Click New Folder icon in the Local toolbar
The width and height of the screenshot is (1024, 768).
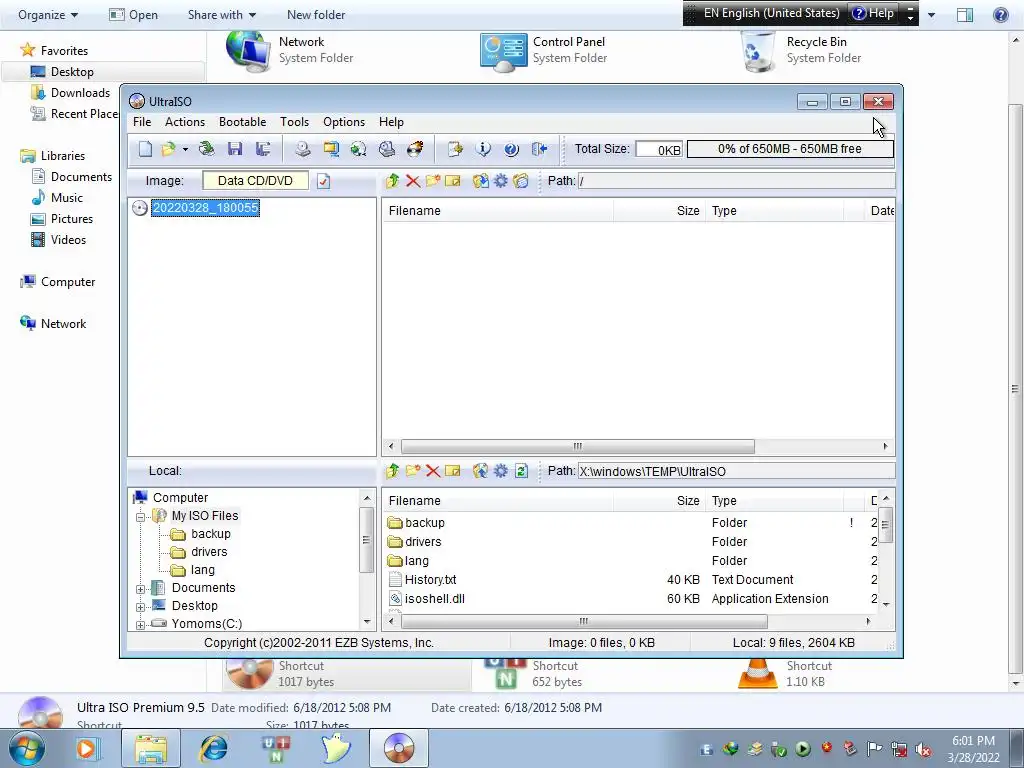tap(413, 471)
